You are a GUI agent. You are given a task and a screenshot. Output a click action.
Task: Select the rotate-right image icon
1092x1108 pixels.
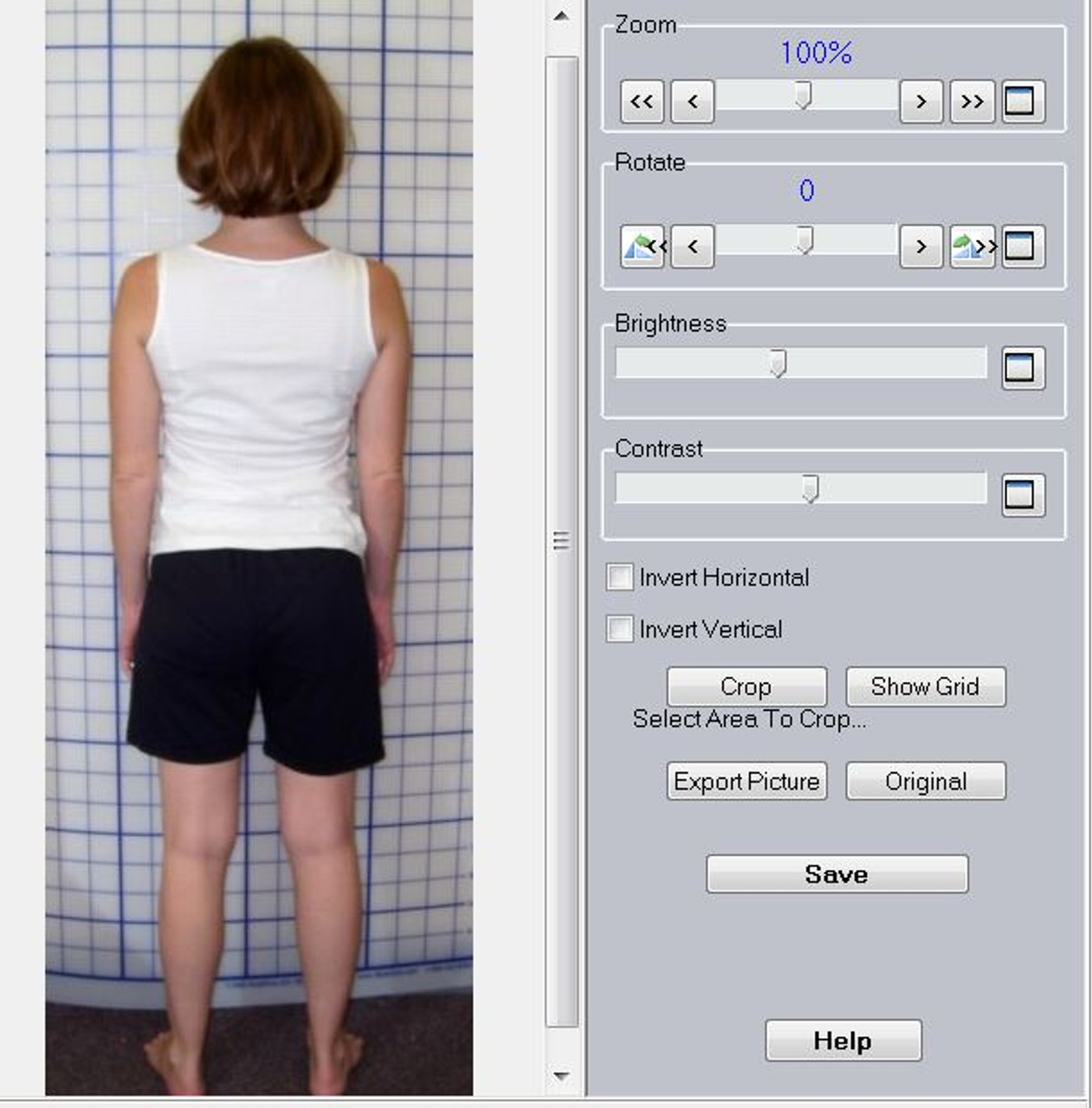(970, 246)
